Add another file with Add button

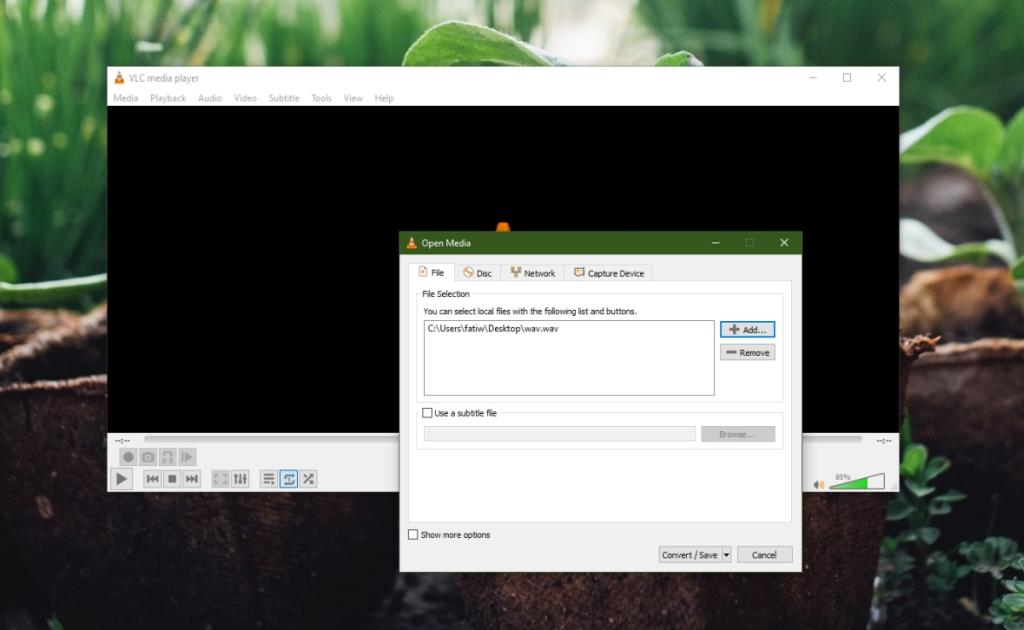click(747, 329)
